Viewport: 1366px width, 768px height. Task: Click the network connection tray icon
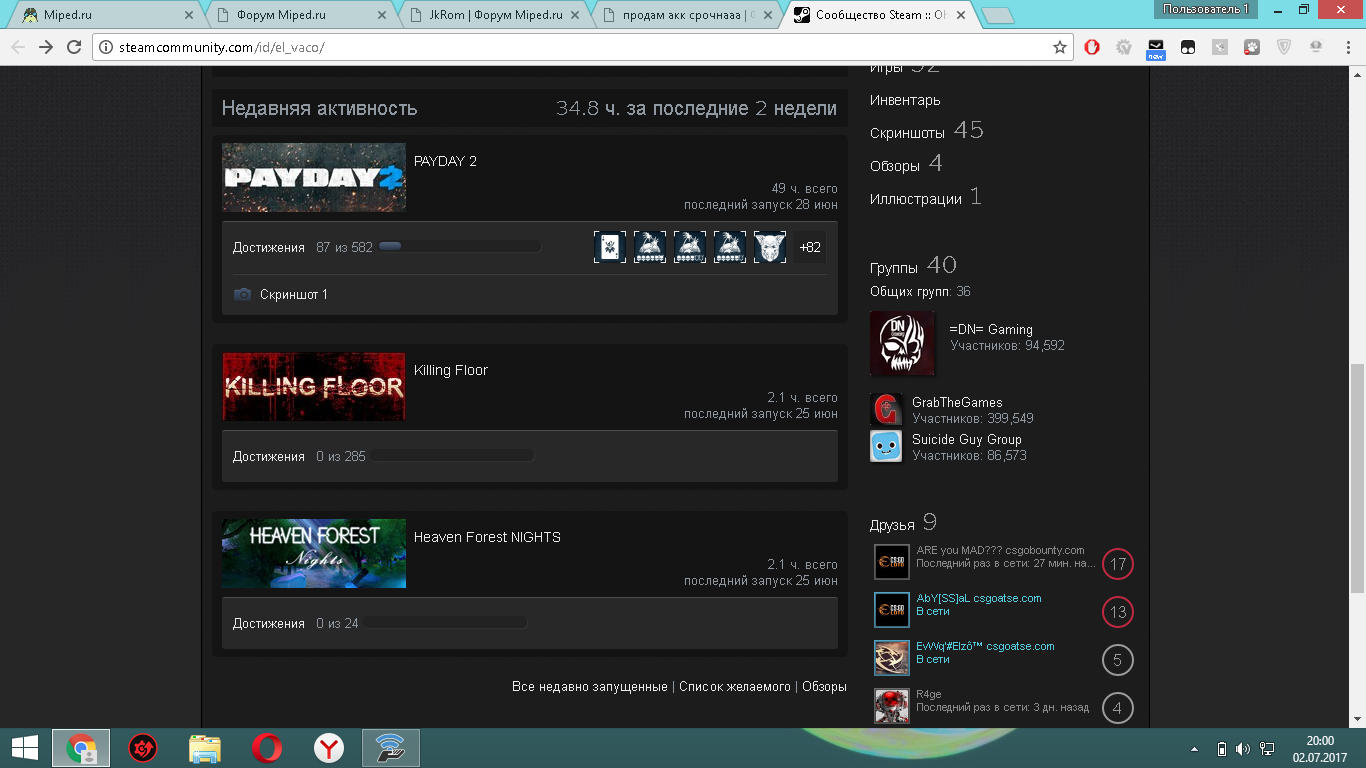point(1267,749)
